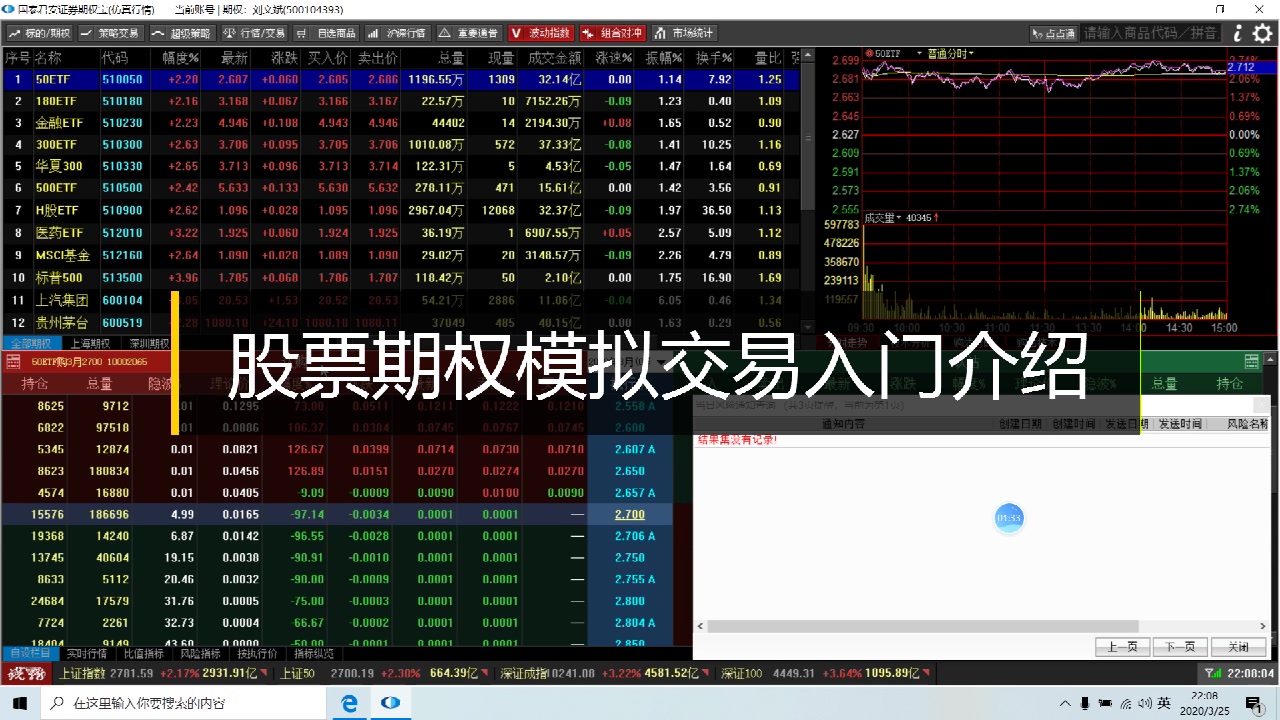Switch to the 全部期权 tab
Image resolution: width=1280 pixels, height=720 pixels.
[33, 343]
